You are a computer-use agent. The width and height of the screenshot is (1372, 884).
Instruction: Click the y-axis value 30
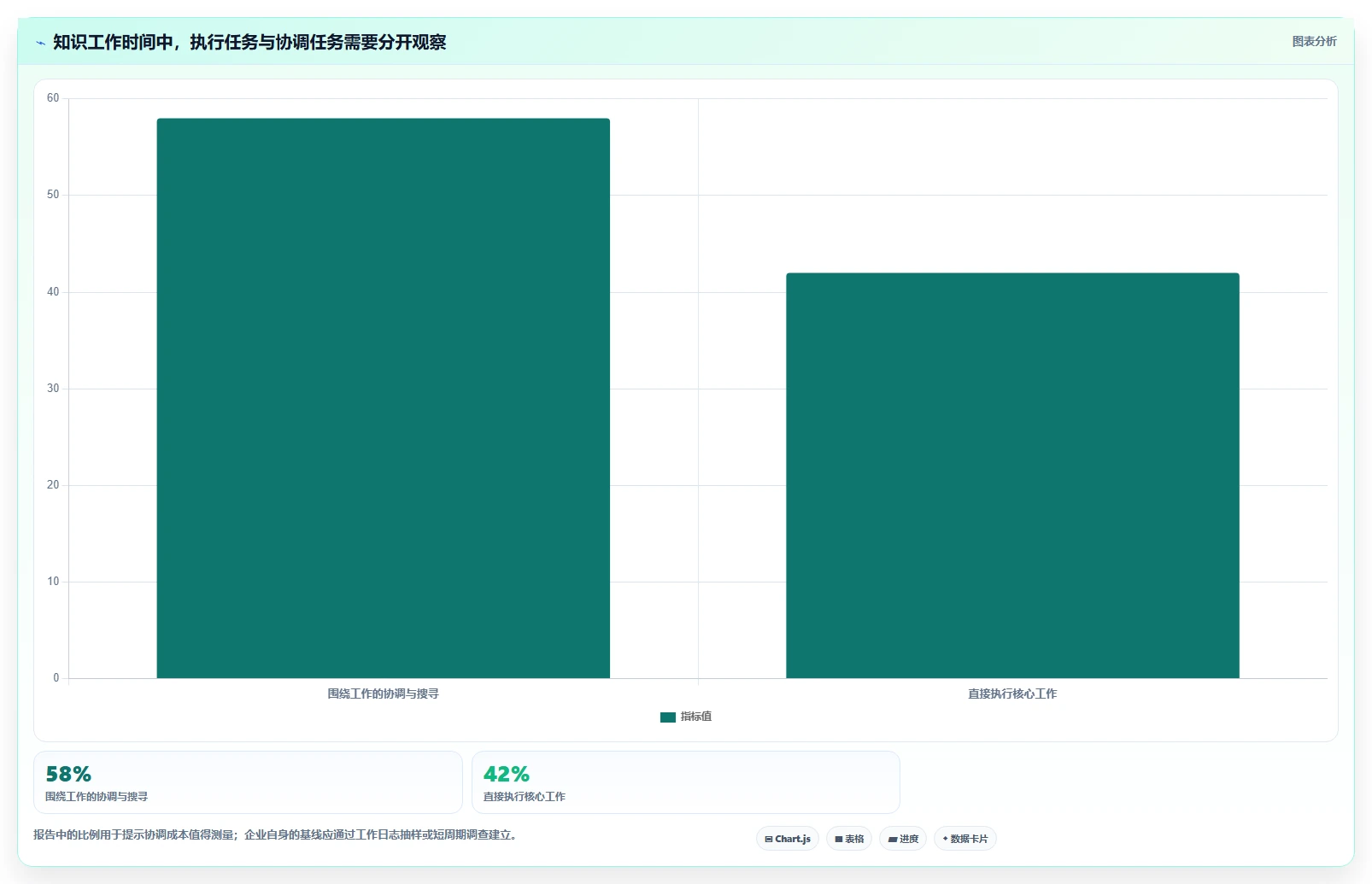coord(53,389)
